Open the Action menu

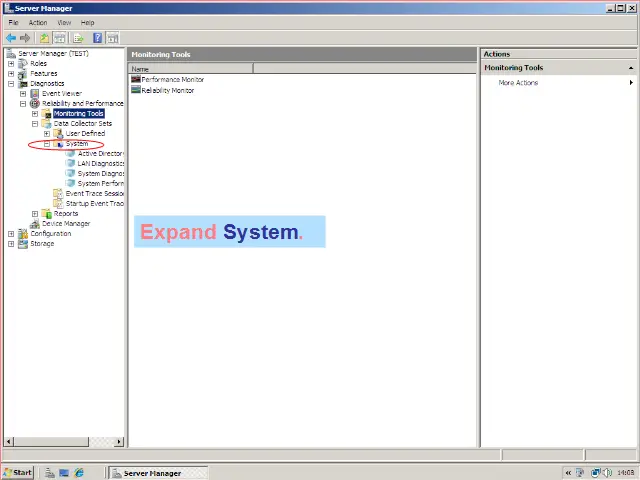(38, 22)
